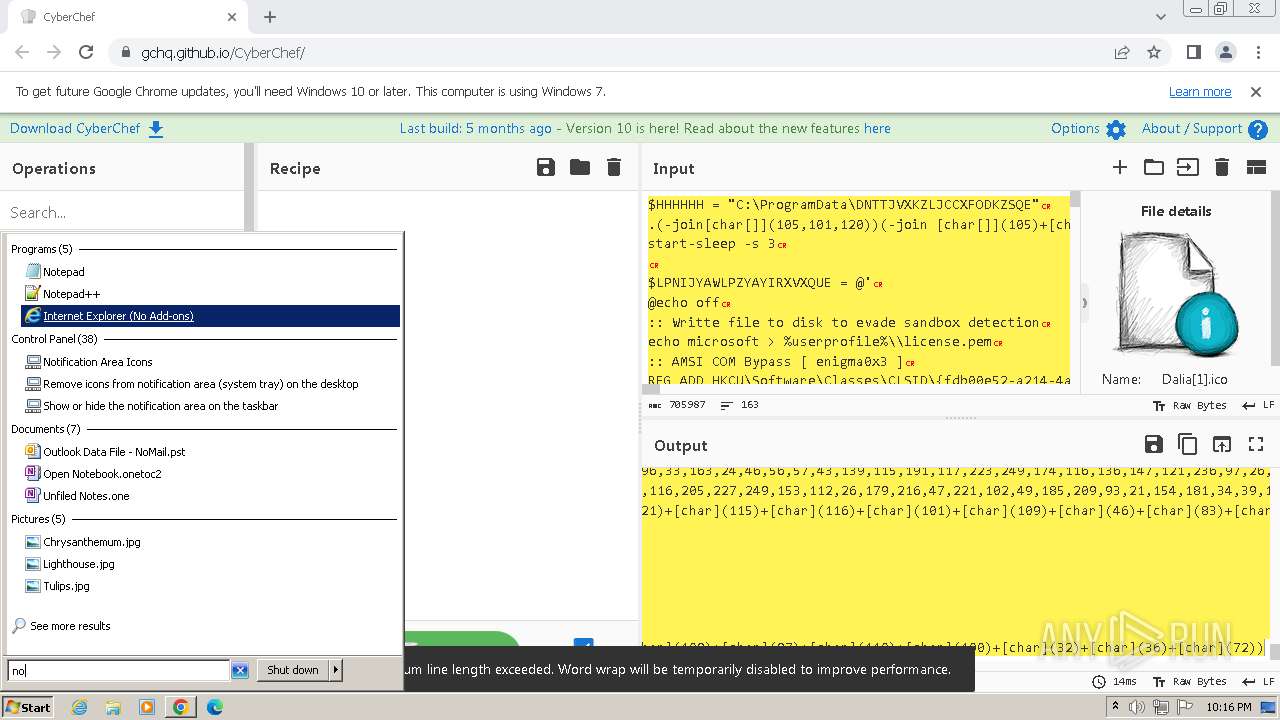Screen dimensions: 1280x720
Task: Save the recipe with floppy icon
Action: pos(546,167)
